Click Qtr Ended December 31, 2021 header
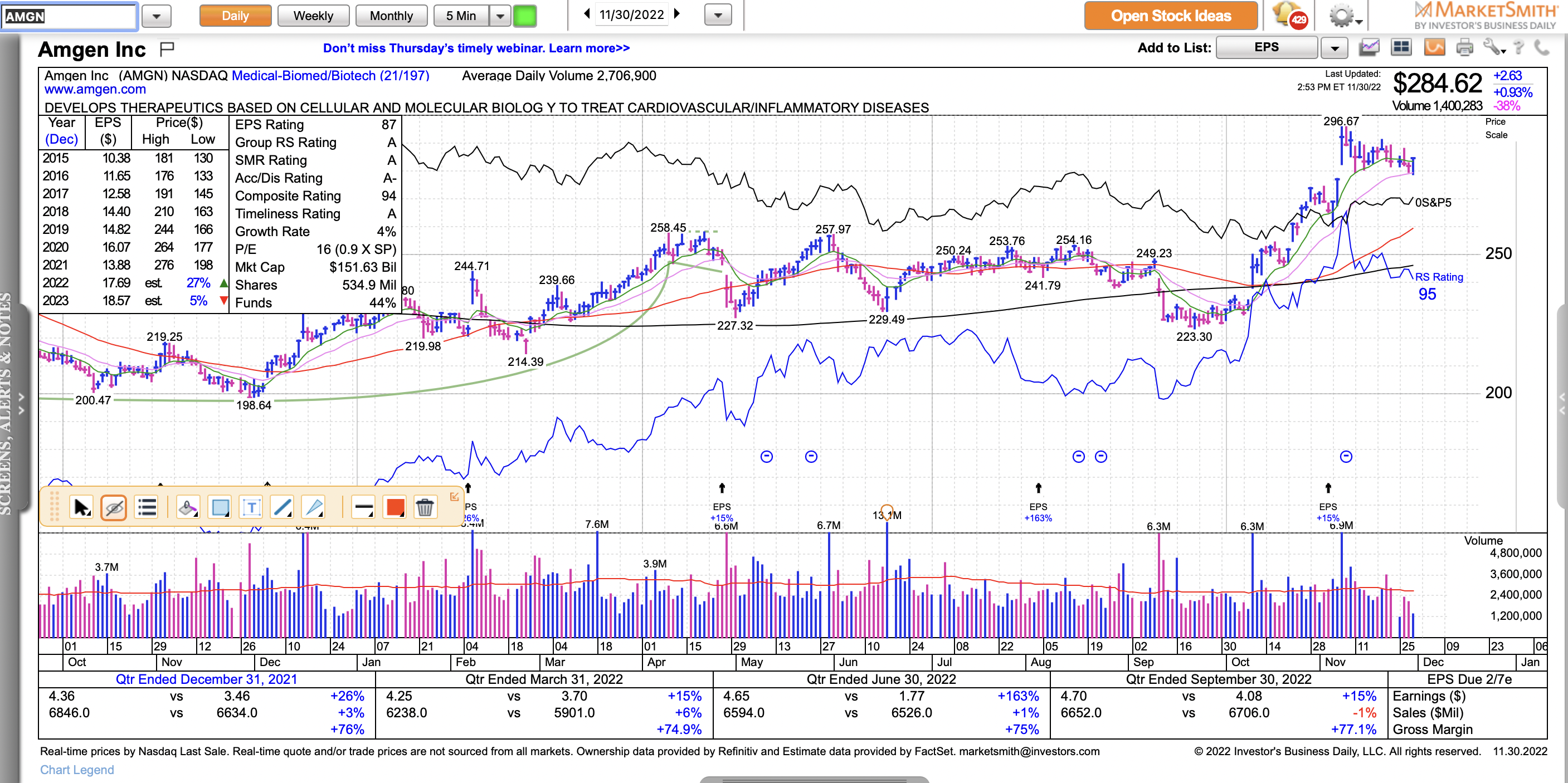1568x783 pixels. click(206, 679)
